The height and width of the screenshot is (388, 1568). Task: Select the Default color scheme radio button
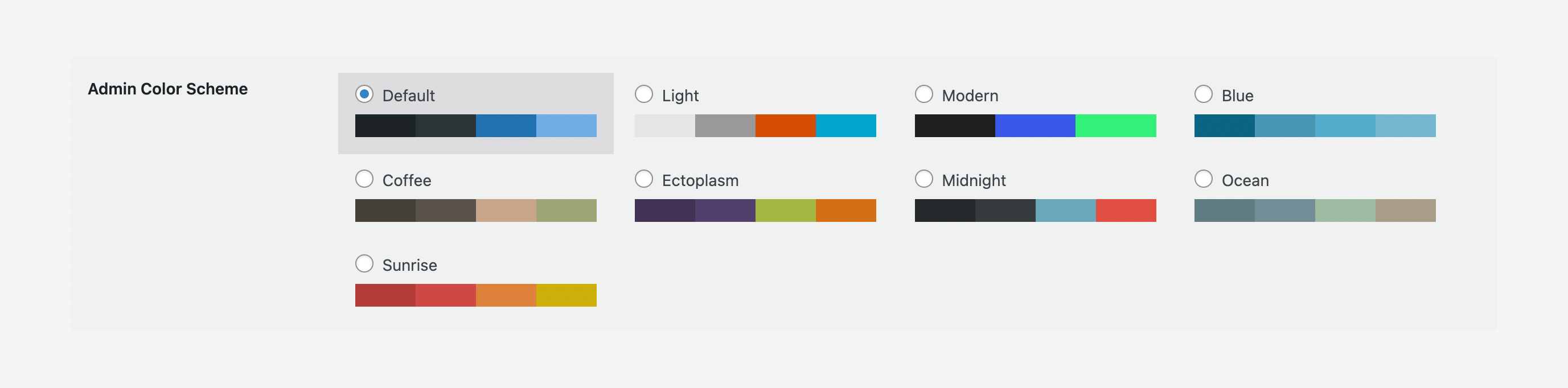[x=364, y=94]
